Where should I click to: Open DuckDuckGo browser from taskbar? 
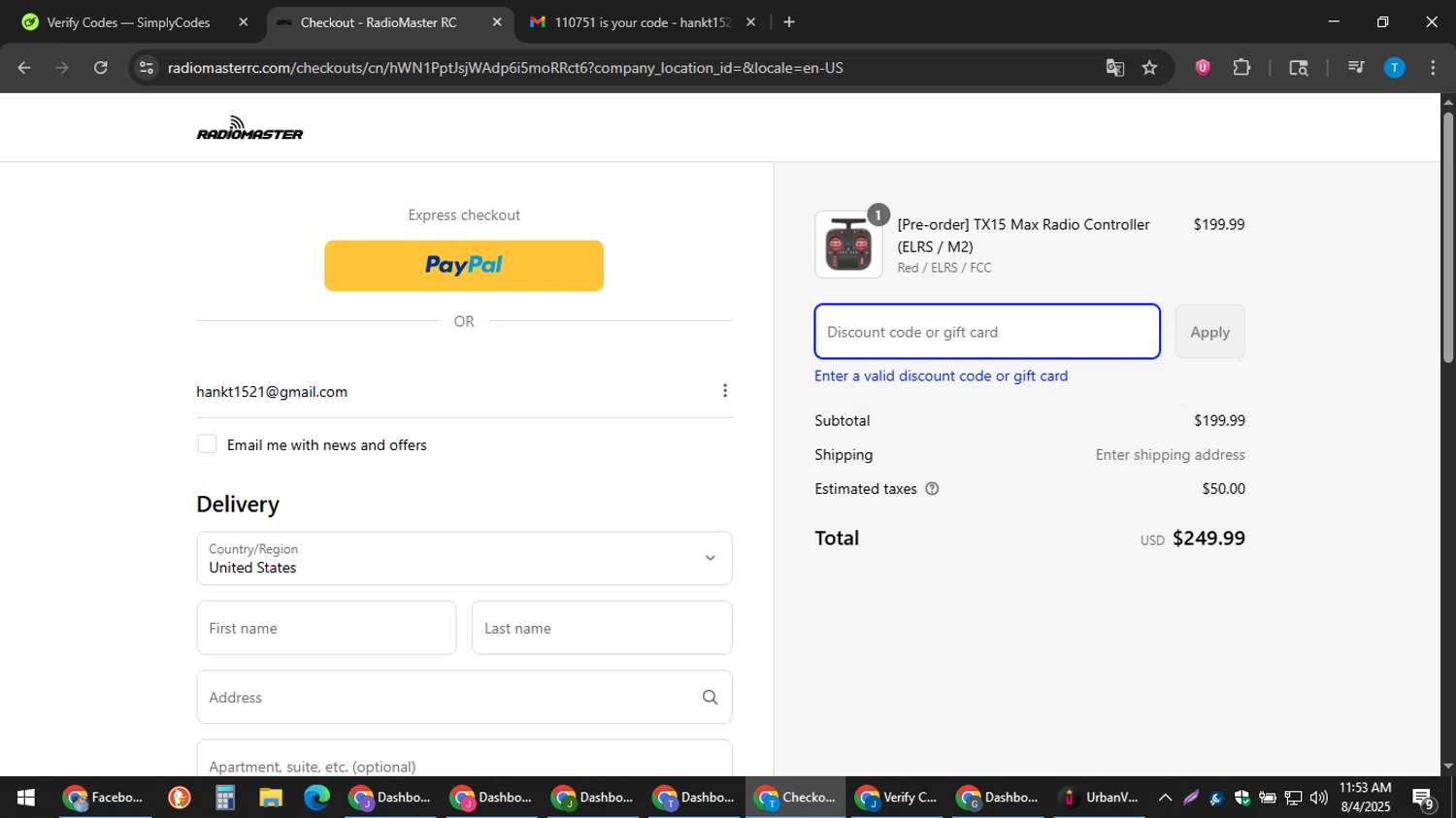point(179,798)
